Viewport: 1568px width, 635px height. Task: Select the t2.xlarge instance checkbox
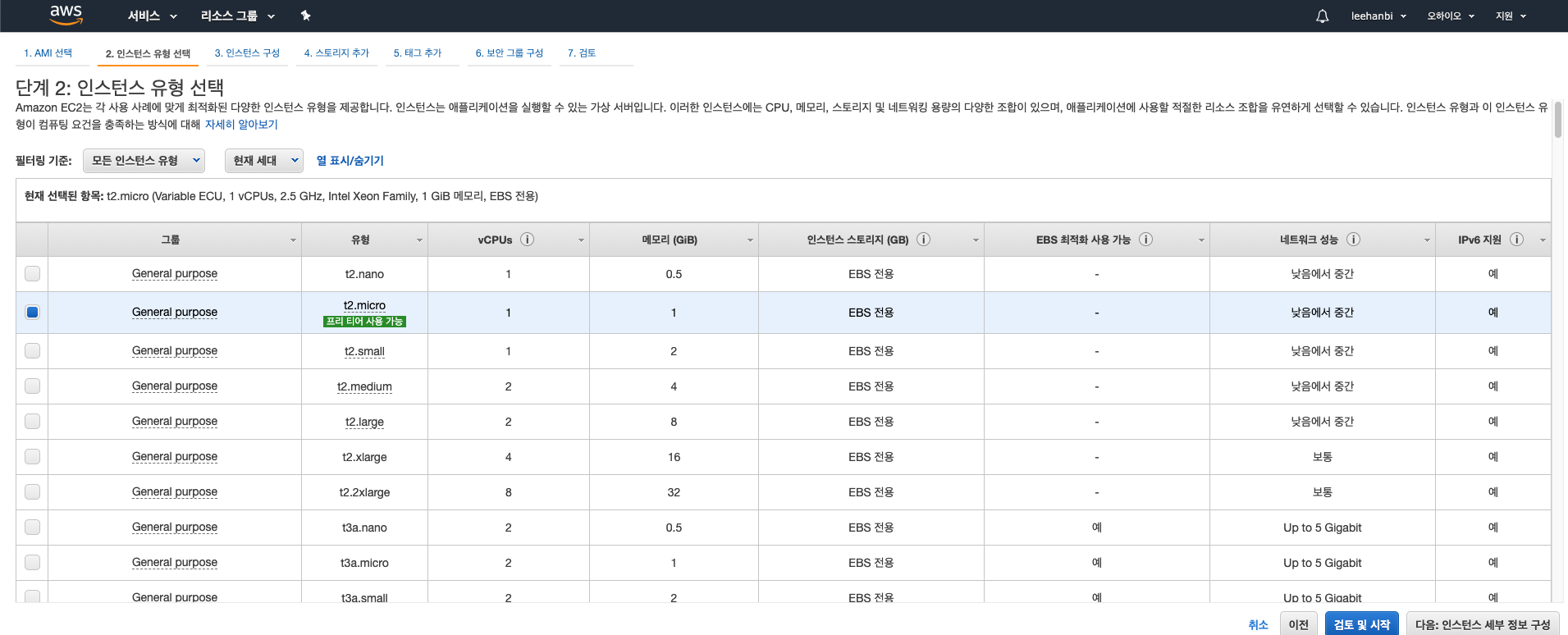point(32,456)
